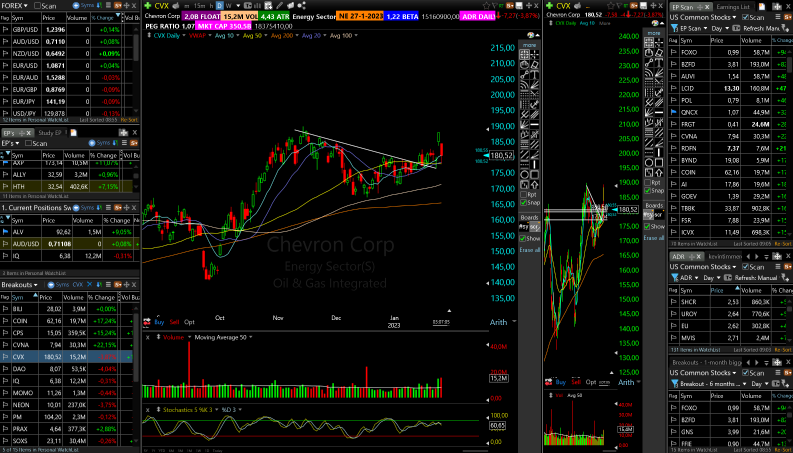Toggle Snap checkbox in right chart palette
Viewport: 793px width, 453px height.
point(647,191)
